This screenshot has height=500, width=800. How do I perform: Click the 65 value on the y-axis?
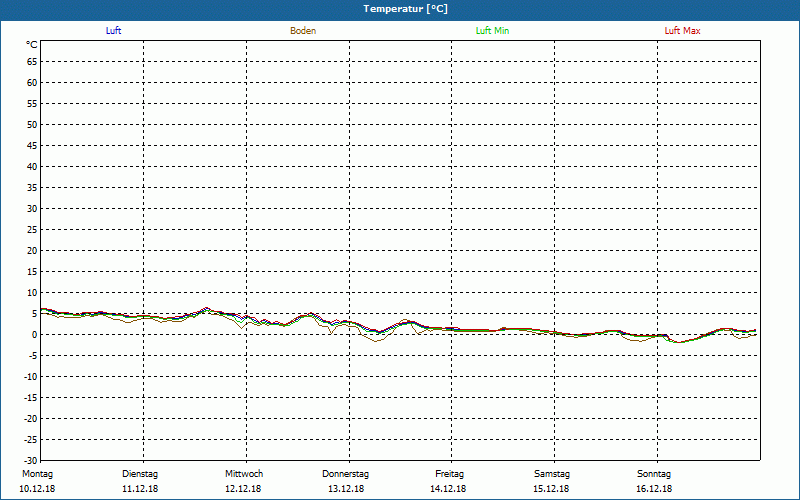pos(32,62)
